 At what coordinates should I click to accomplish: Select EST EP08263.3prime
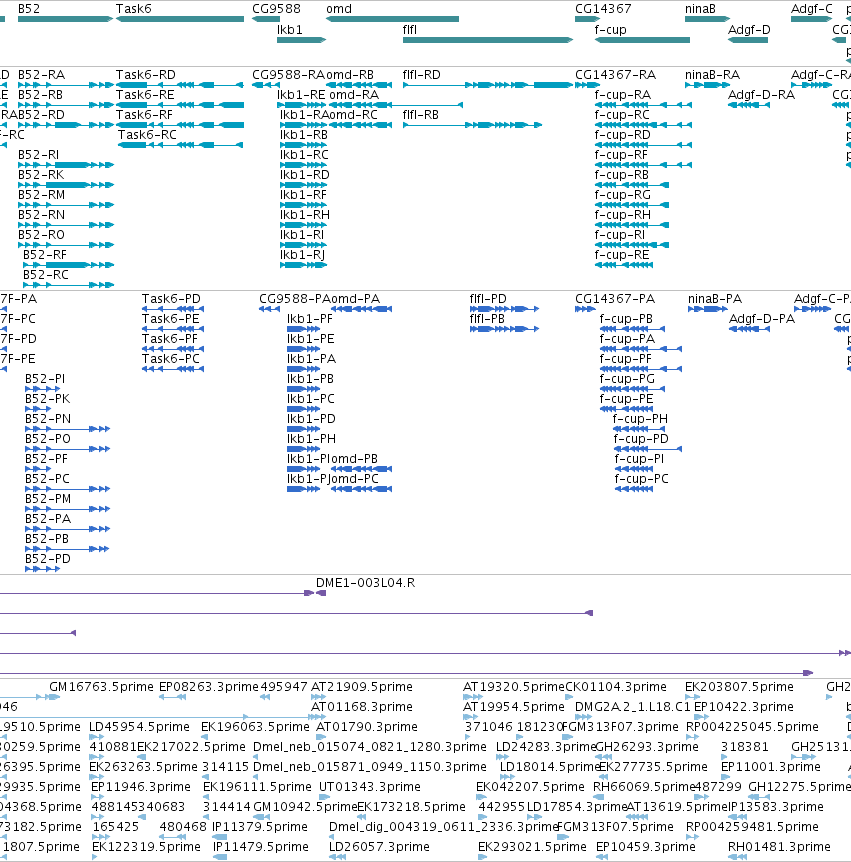pos(208,687)
